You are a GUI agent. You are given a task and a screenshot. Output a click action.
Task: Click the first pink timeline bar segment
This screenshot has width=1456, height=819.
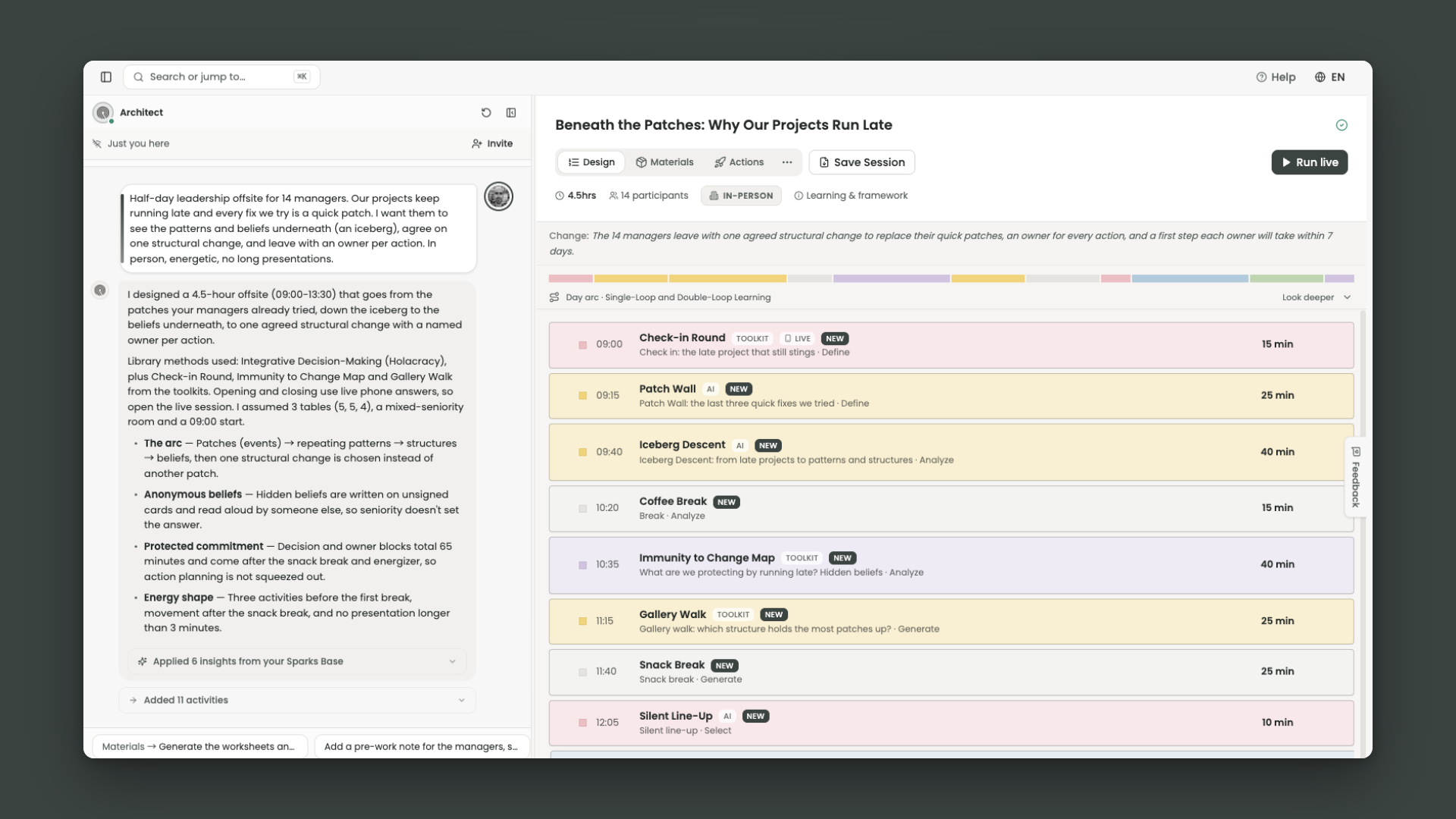(570, 278)
